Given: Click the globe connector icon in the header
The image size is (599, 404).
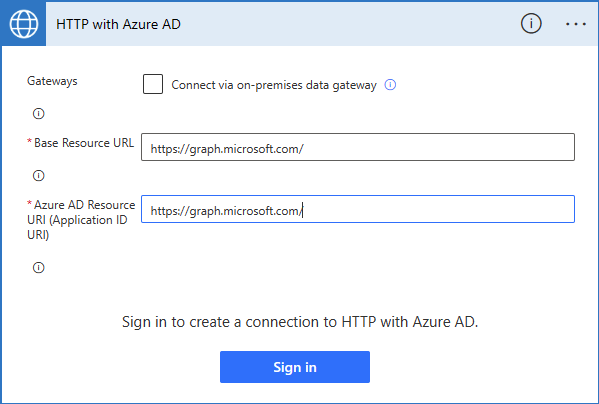Looking at the screenshot, I should coord(24,24).
